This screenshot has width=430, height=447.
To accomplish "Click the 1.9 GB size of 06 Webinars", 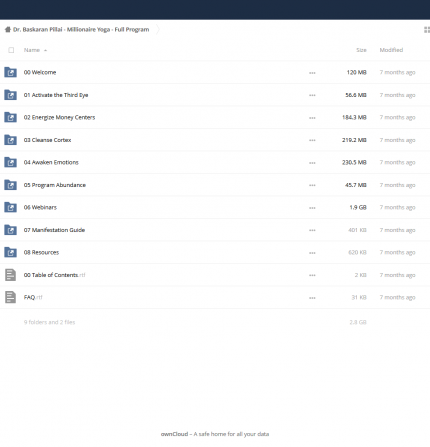I will (x=358, y=207).
